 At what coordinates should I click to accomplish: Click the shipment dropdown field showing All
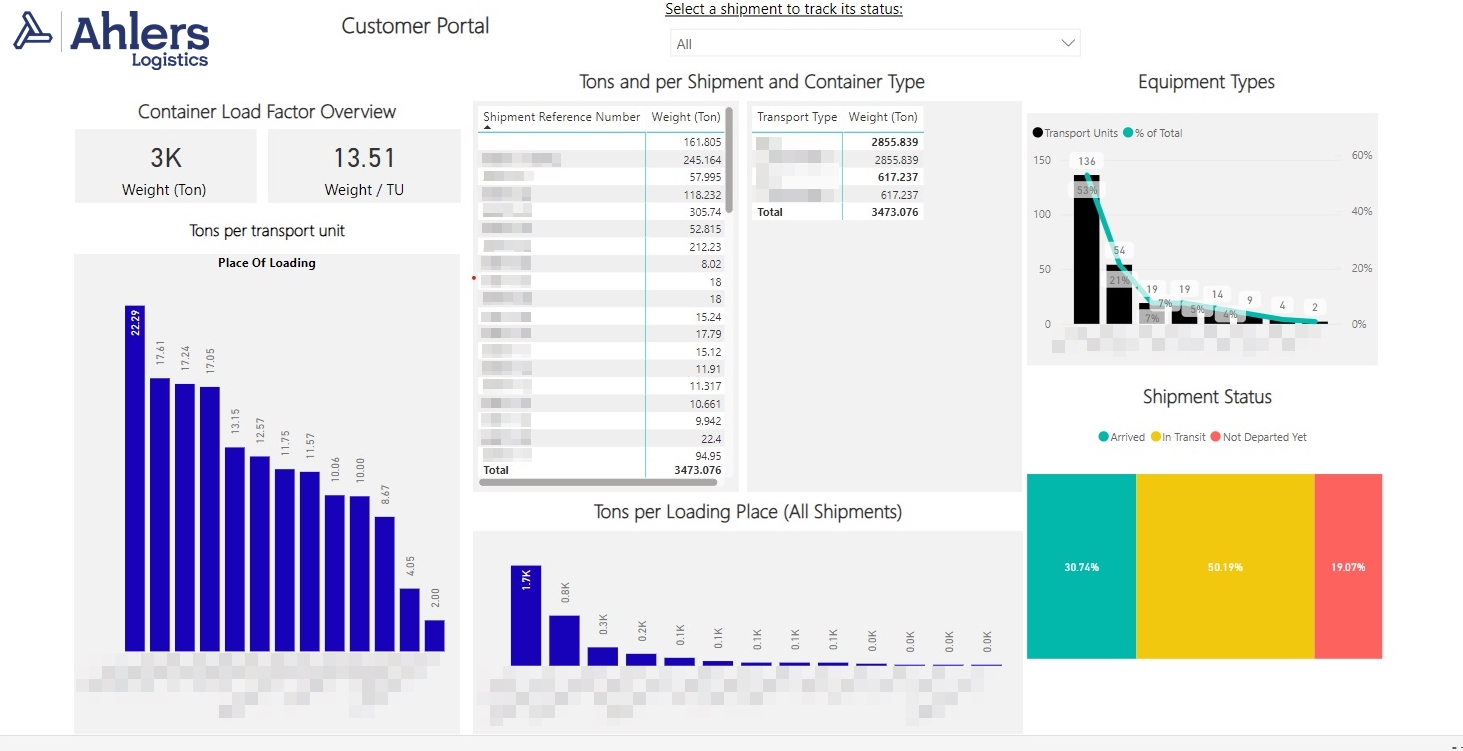860,43
